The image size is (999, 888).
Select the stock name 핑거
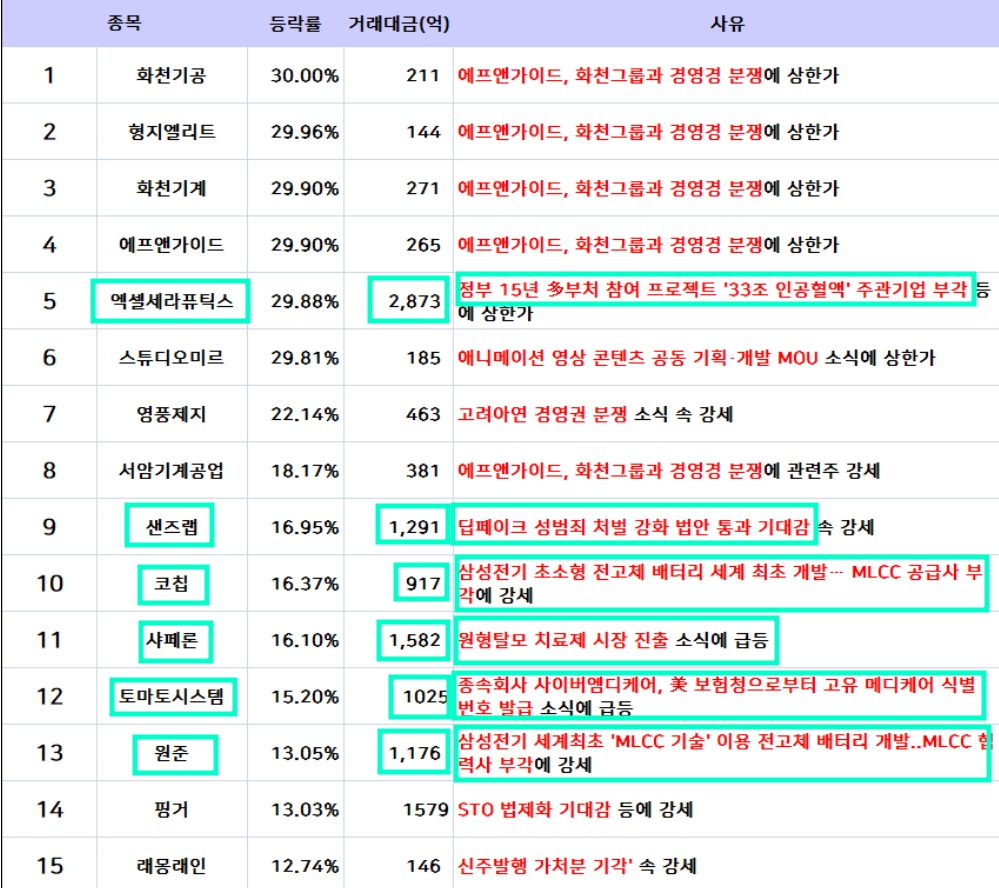tap(171, 810)
